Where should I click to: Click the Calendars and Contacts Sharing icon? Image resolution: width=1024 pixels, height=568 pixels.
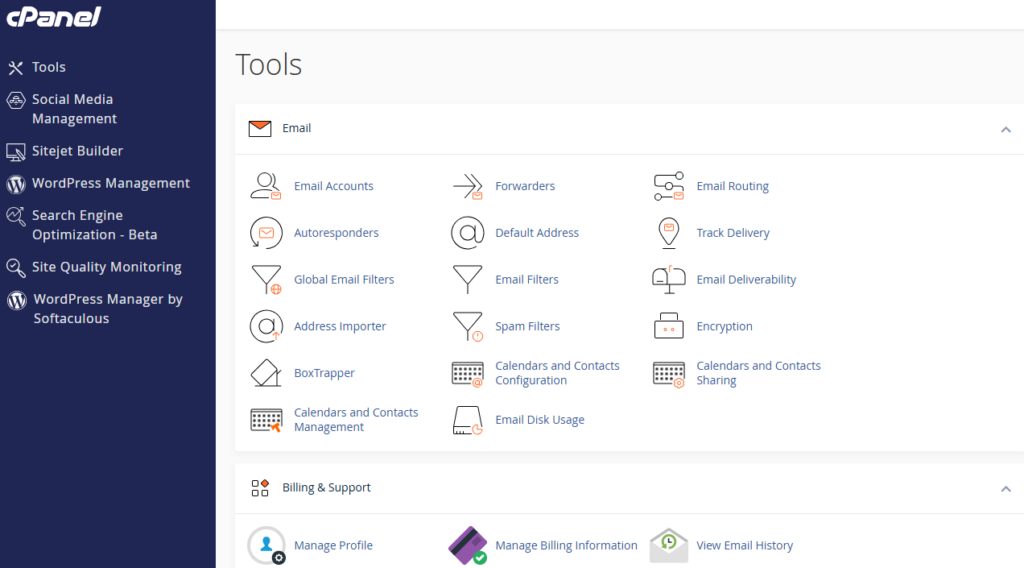click(669, 373)
